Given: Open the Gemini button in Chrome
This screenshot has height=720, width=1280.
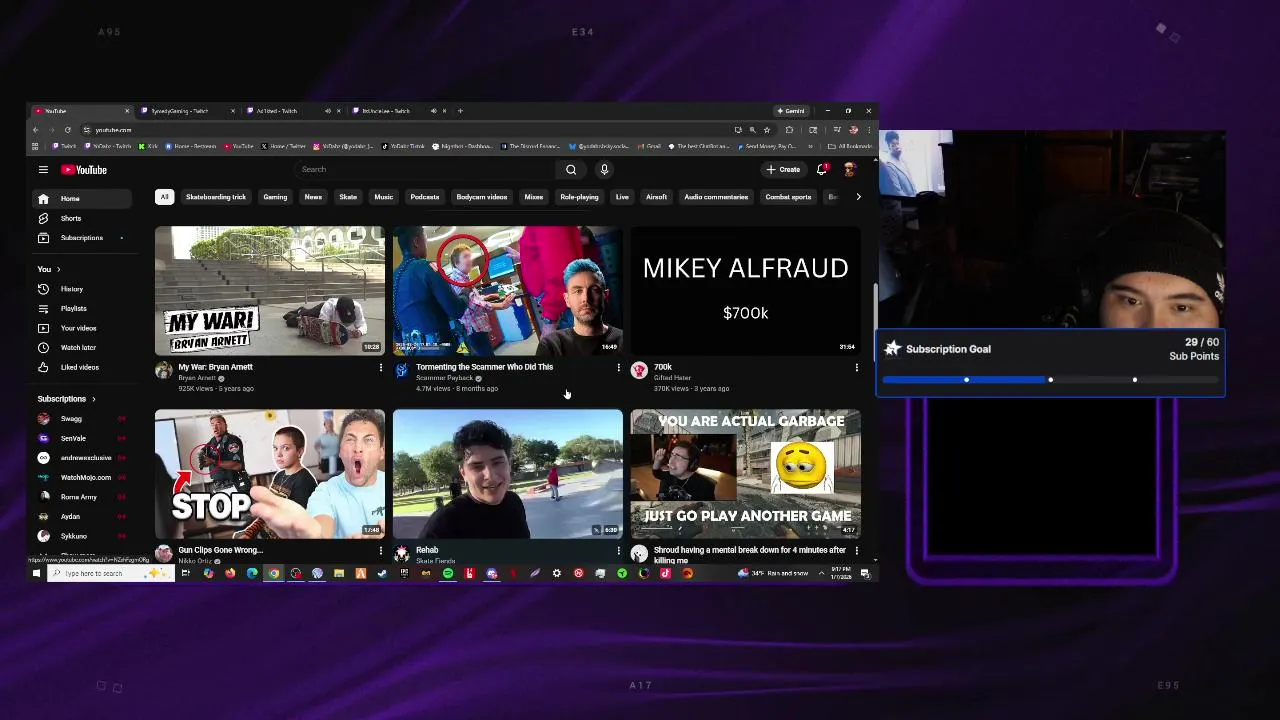Looking at the screenshot, I should (791, 111).
